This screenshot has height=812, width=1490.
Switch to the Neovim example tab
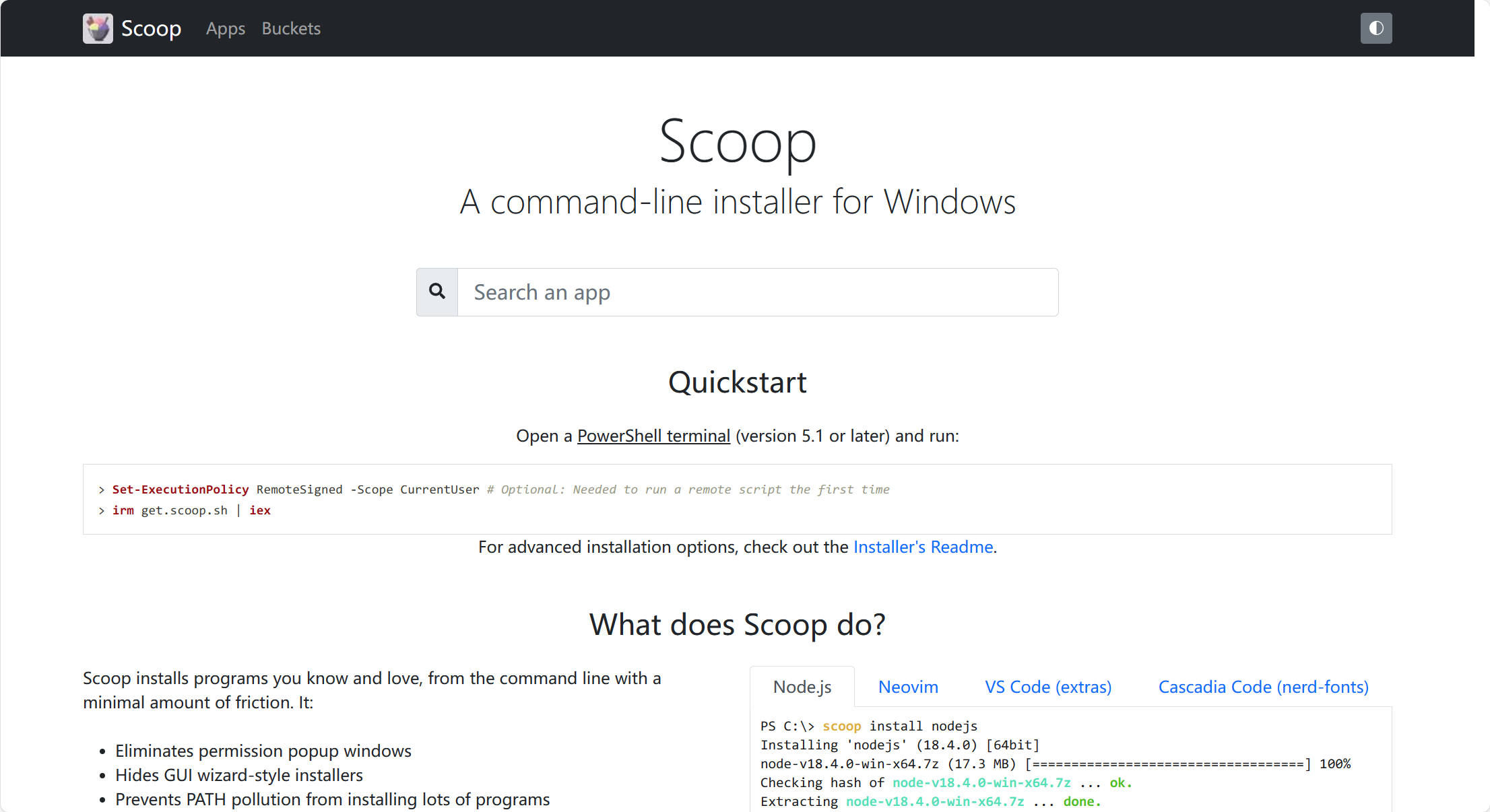[x=907, y=687]
